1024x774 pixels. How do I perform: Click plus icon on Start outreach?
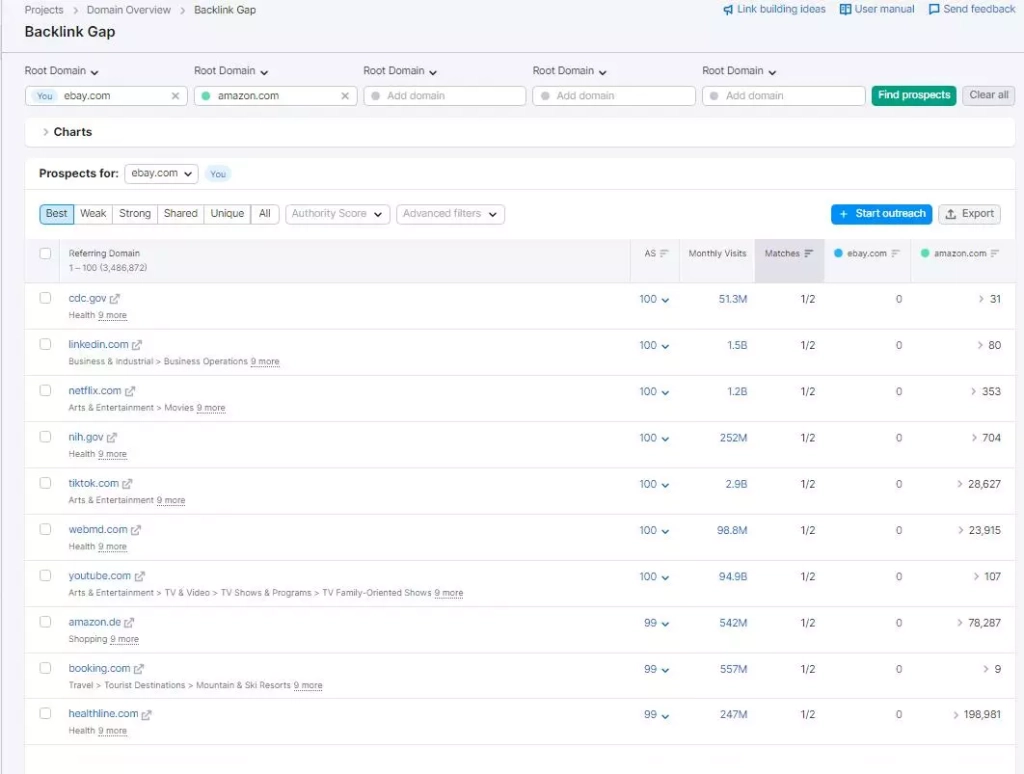tap(843, 214)
